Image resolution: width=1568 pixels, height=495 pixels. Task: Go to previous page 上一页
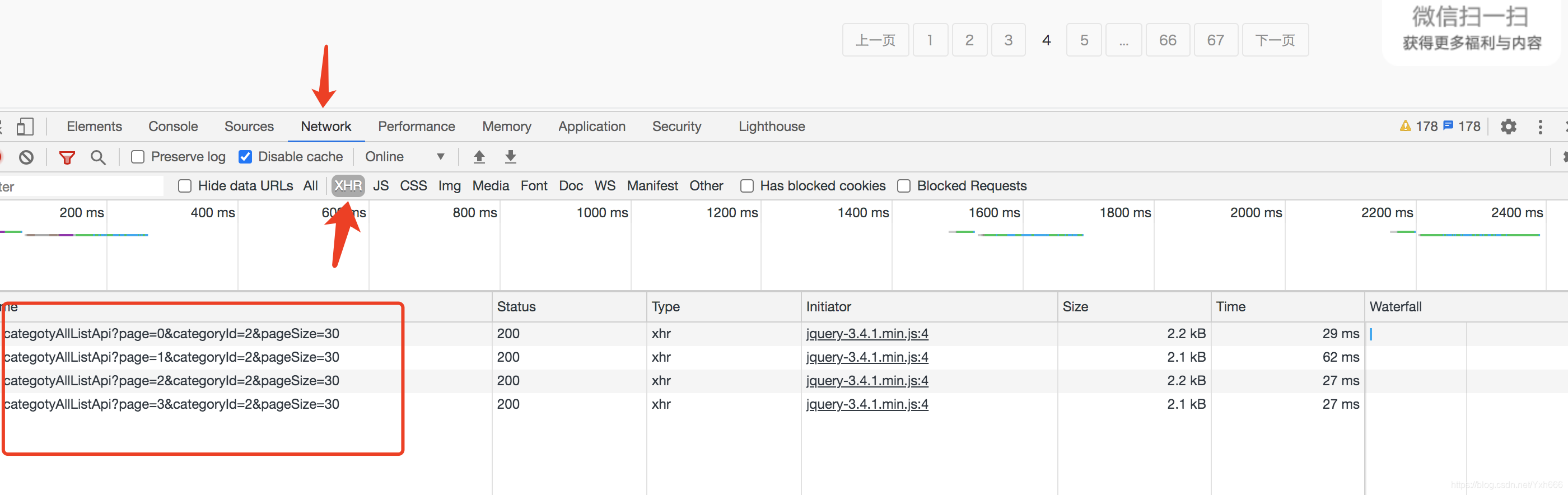[875, 40]
